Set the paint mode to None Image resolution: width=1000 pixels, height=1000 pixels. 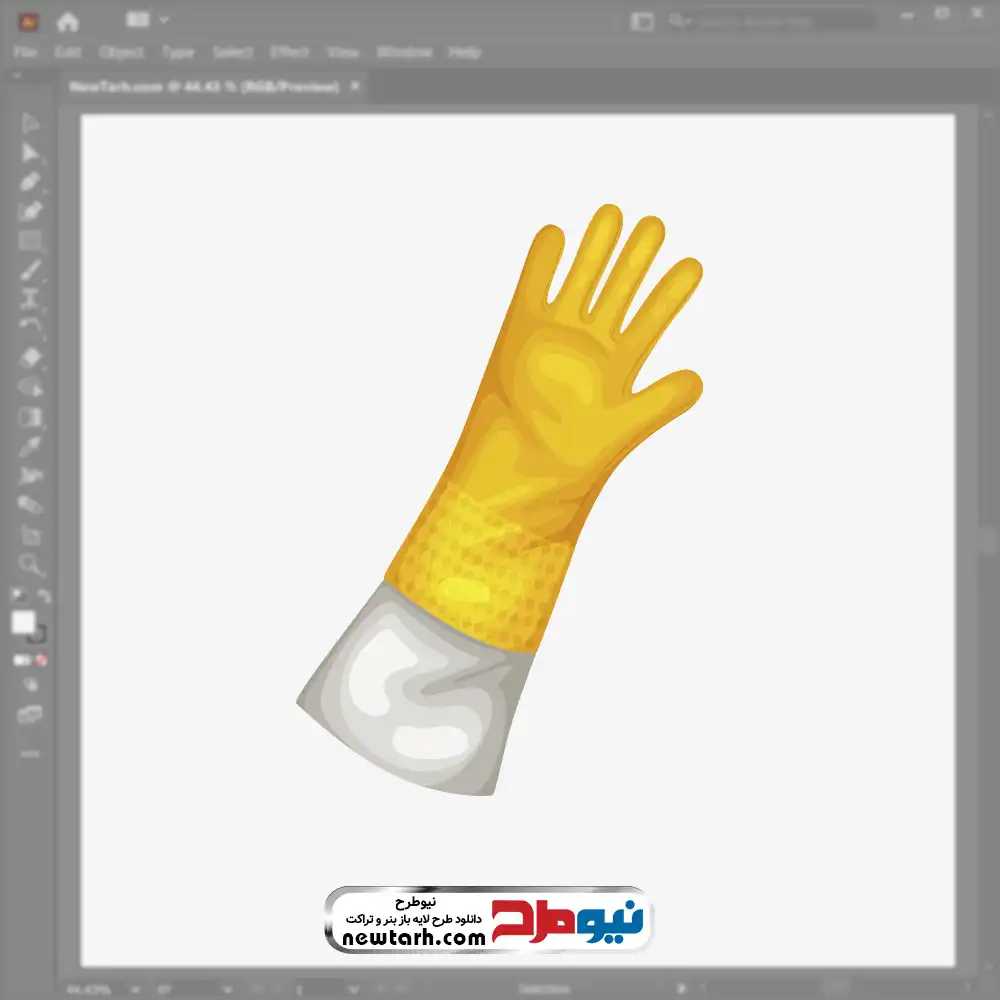[x=42, y=661]
